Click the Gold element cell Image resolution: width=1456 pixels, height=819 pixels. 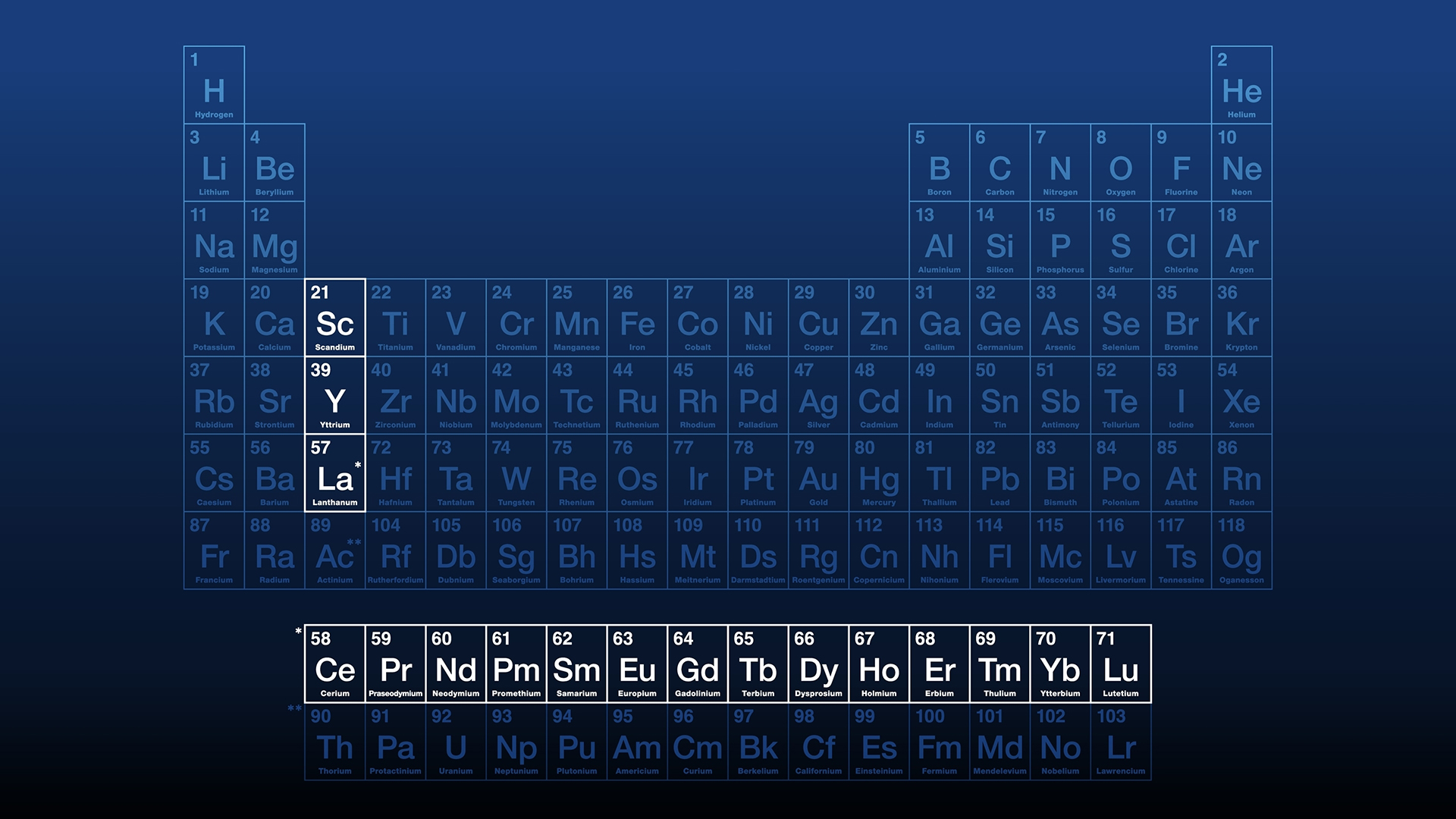pyautogui.click(x=818, y=473)
